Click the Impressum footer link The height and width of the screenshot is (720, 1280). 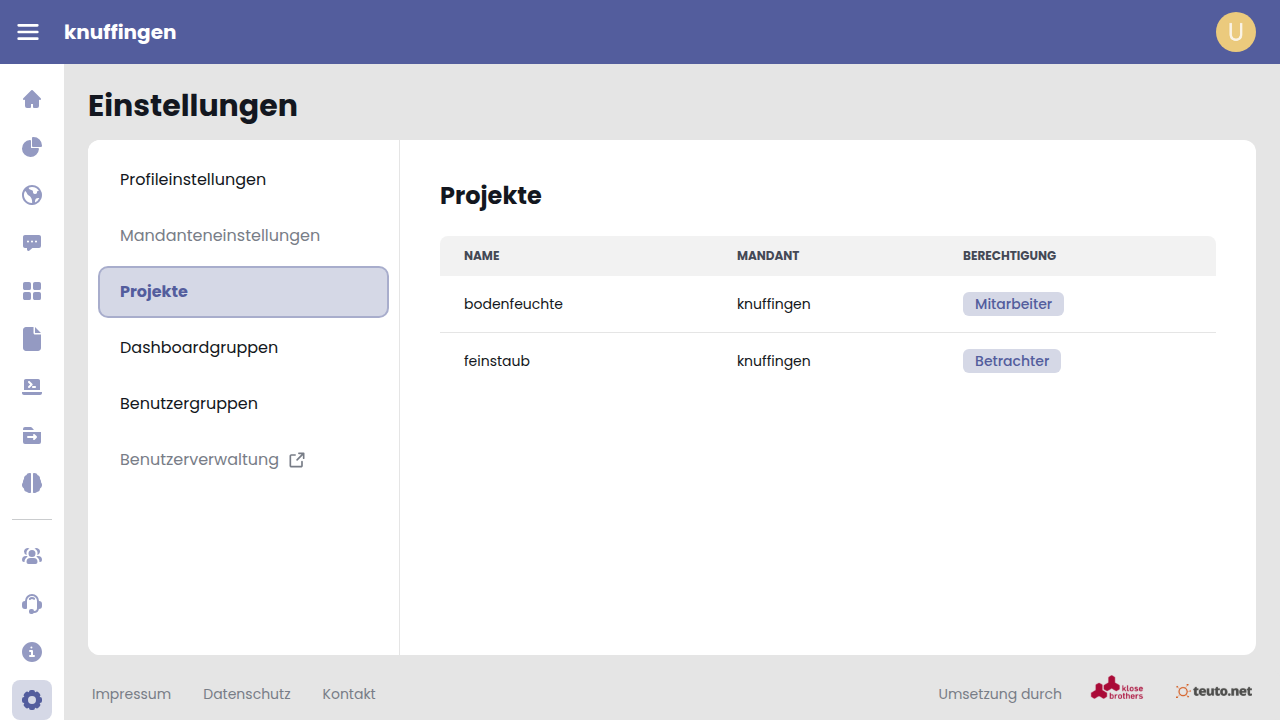click(131, 694)
